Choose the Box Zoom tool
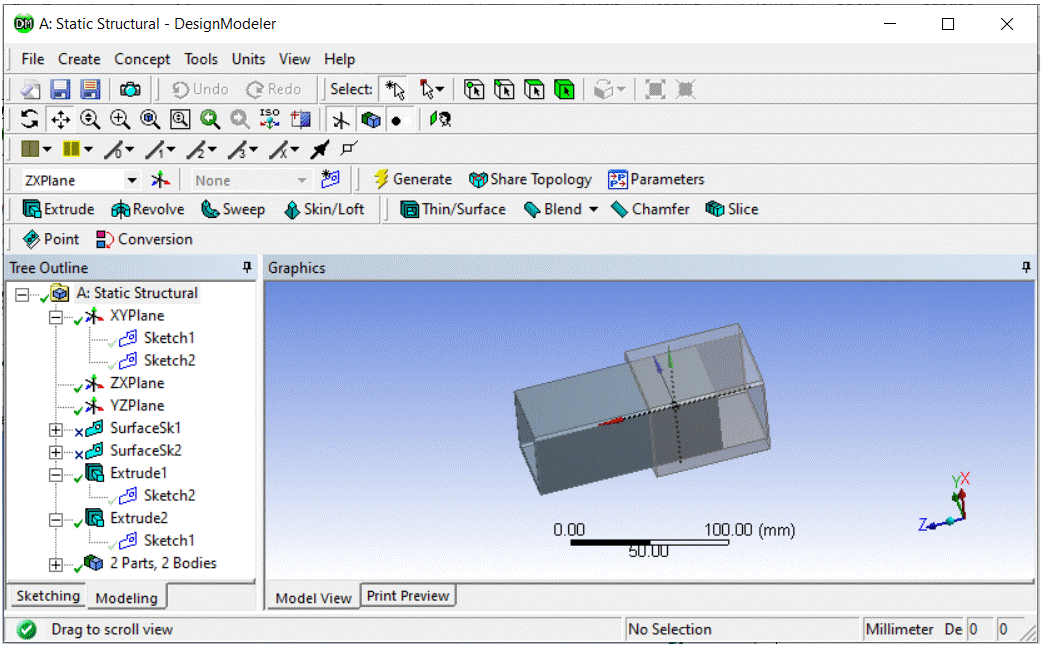1042x645 pixels. [120, 120]
